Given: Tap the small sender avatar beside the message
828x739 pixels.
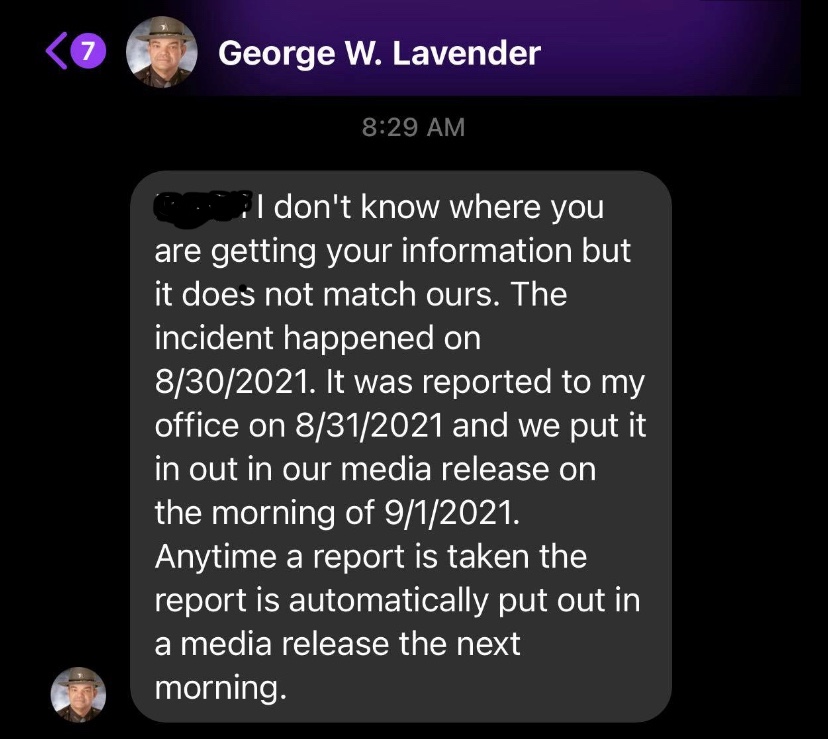Looking at the screenshot, I should point(78,695).
